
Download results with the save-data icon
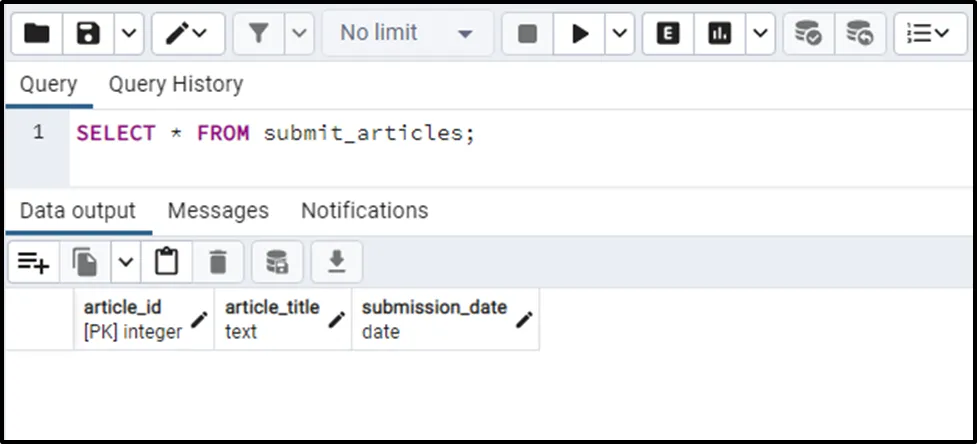337,263
